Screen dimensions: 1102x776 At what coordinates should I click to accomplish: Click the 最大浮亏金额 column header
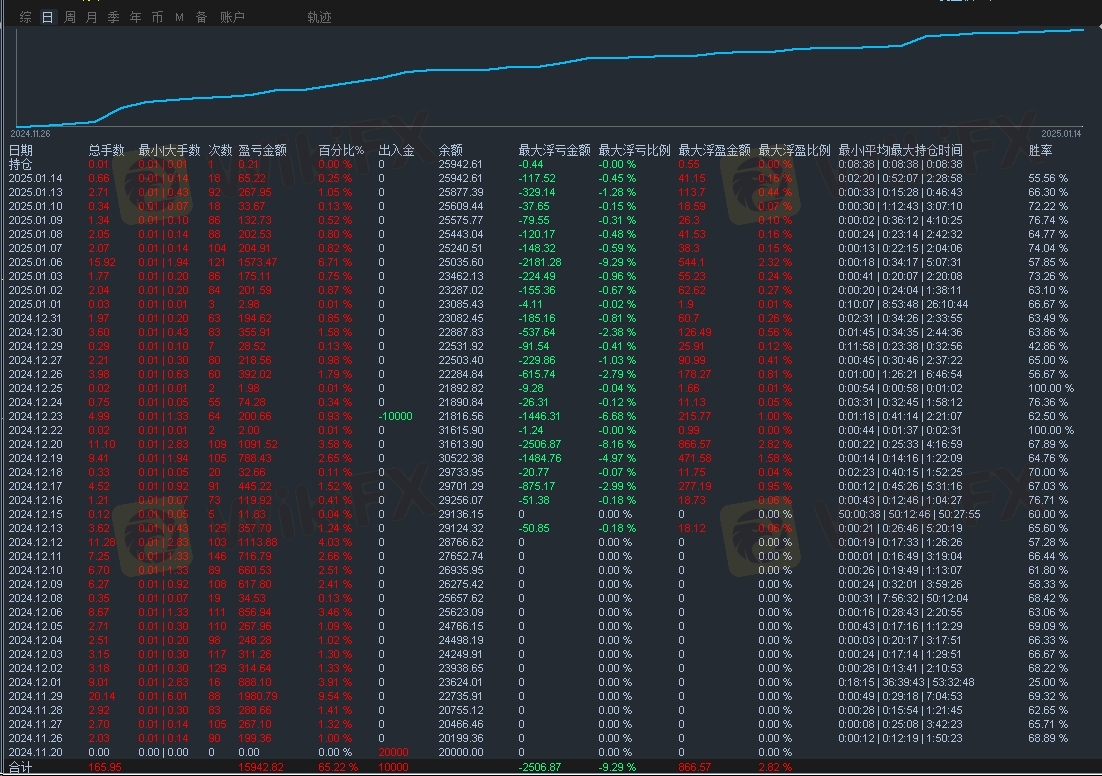tap(554, 150)
